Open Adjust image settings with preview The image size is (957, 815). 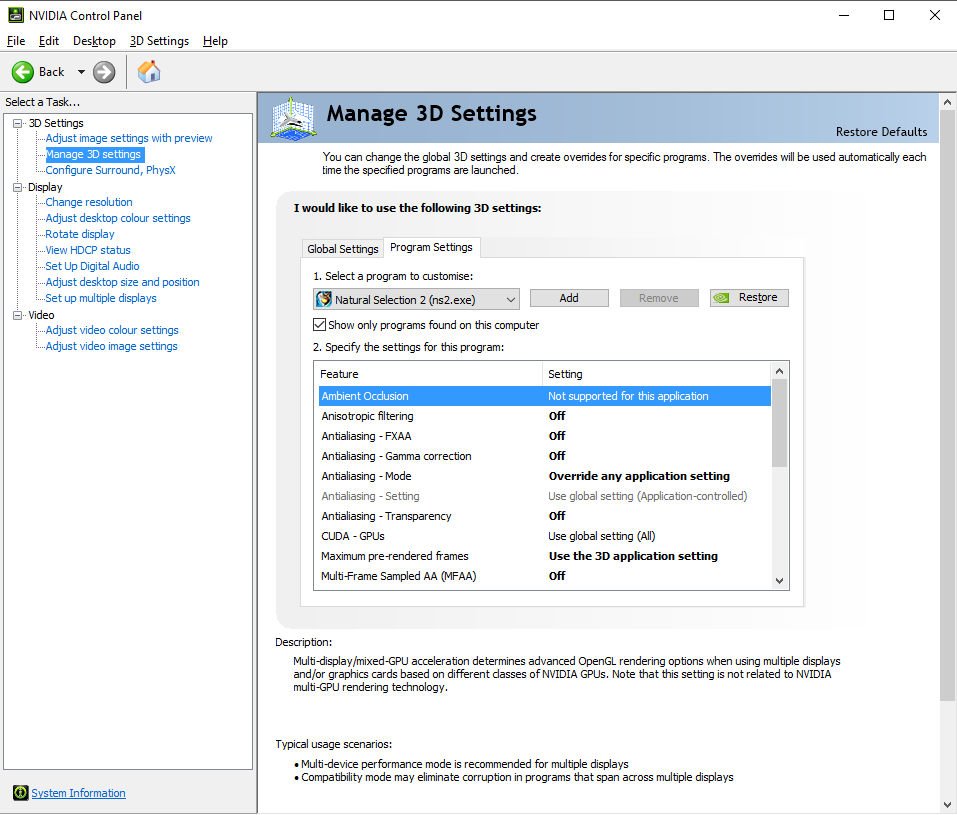click(129, 139)
